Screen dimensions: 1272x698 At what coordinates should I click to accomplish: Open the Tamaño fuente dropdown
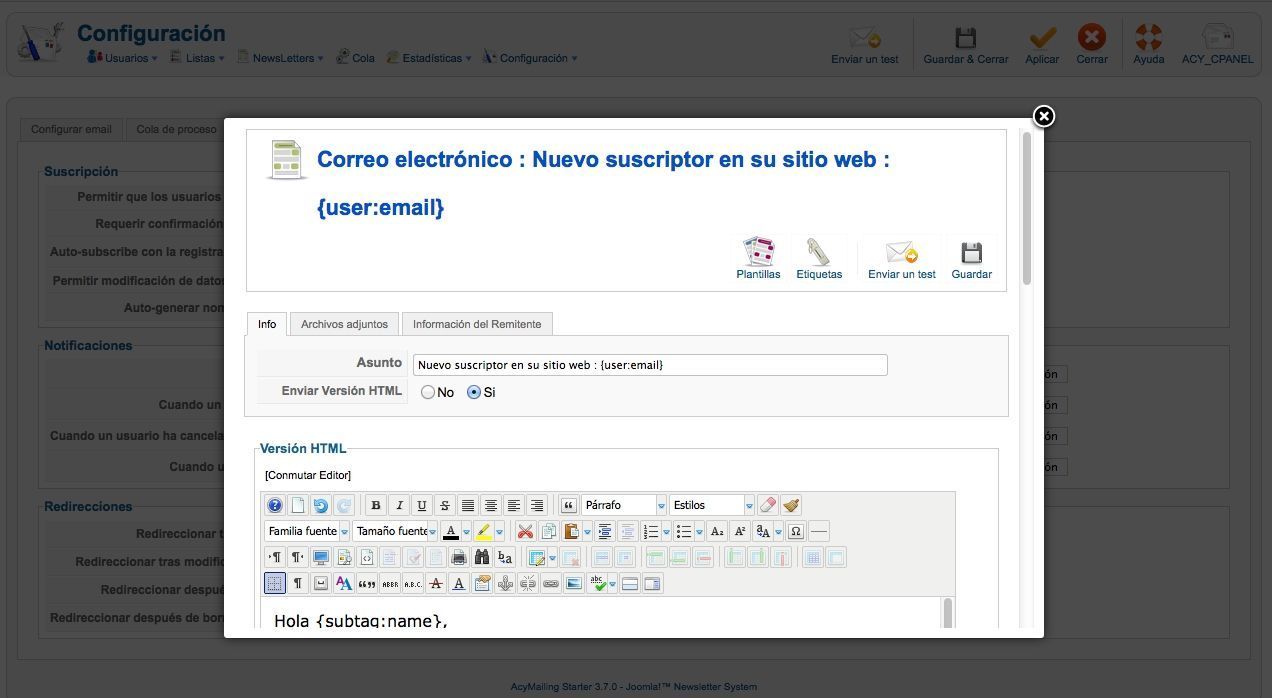(395, 531)
